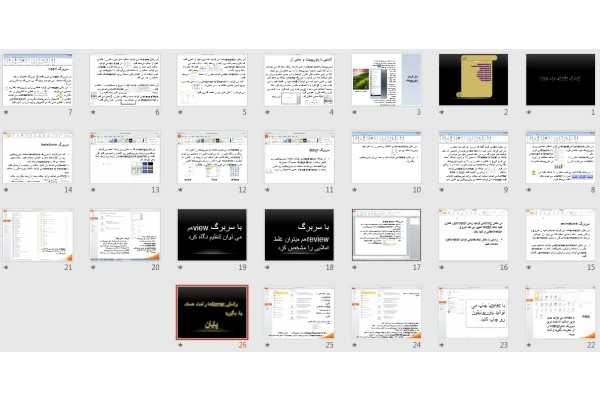The image size is (600, 400).
Task: Click the transition star icon under slide 17
Action: (x=354, y=267)
